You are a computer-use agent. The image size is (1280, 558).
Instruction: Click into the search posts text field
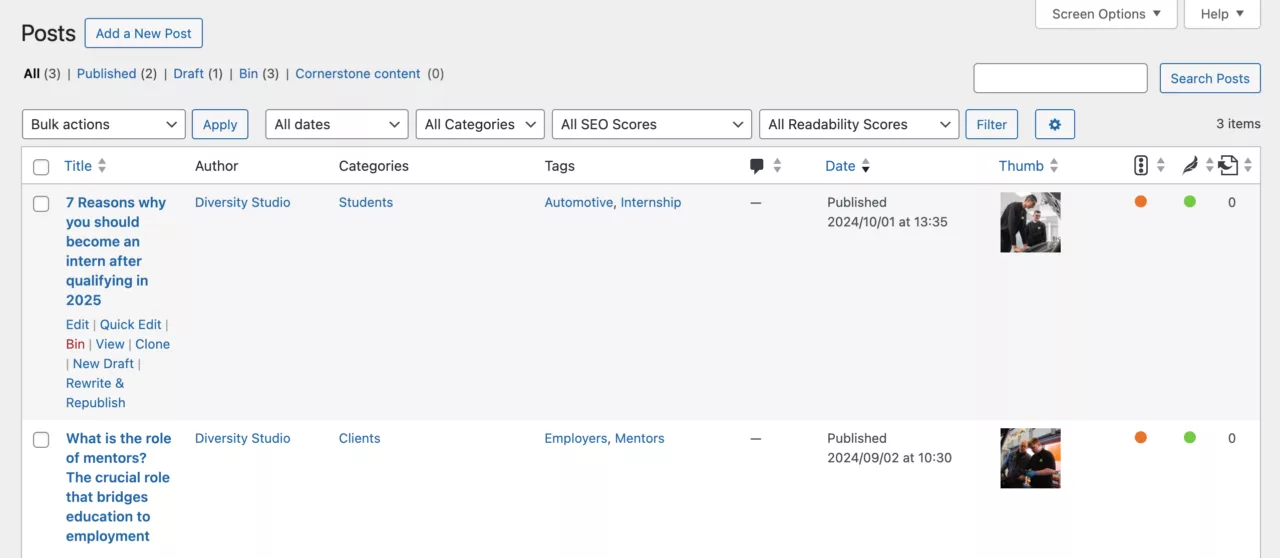(1060, 78)
